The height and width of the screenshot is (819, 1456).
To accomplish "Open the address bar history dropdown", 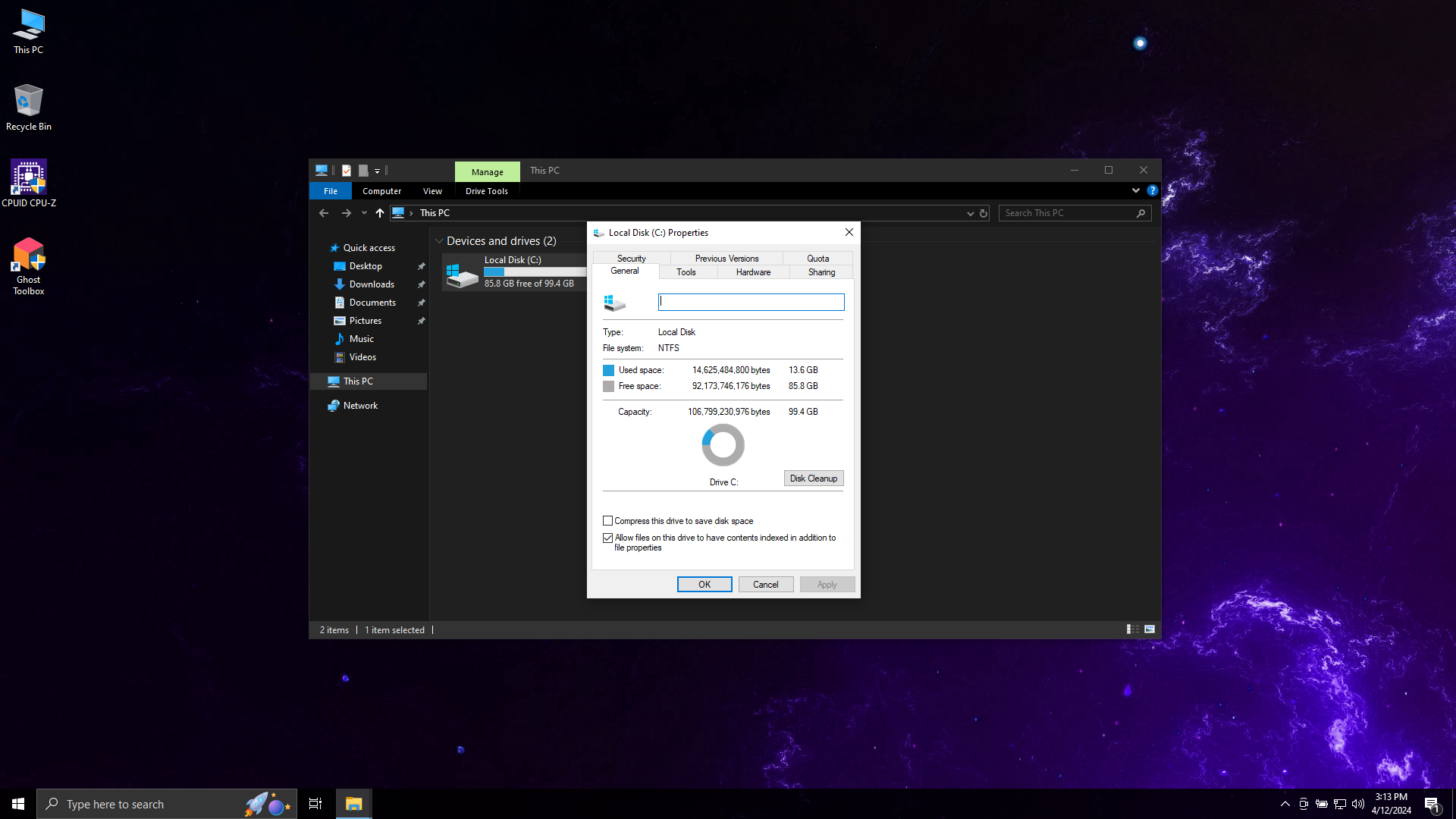I will click(x=970, y=214).
